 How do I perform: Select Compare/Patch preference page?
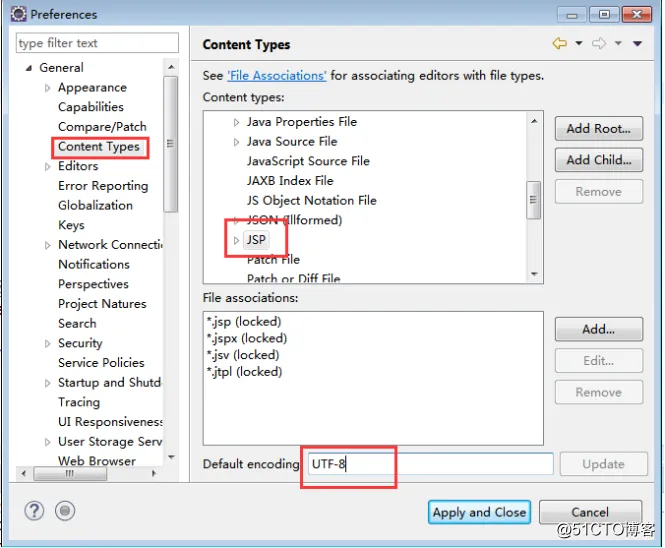[x=102, y=126]
